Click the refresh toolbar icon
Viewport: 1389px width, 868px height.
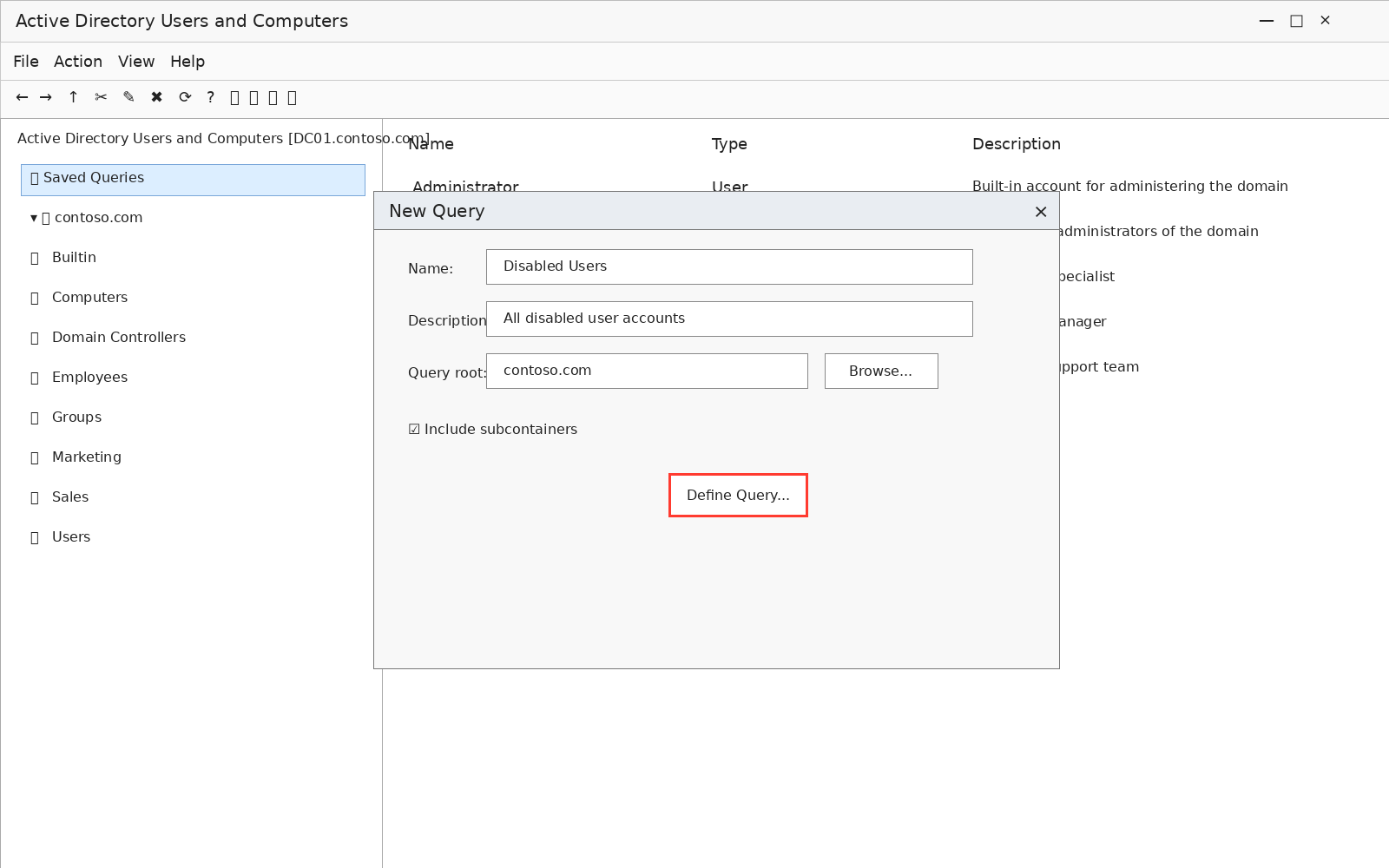pyautogui.click(x=185, y=97)
